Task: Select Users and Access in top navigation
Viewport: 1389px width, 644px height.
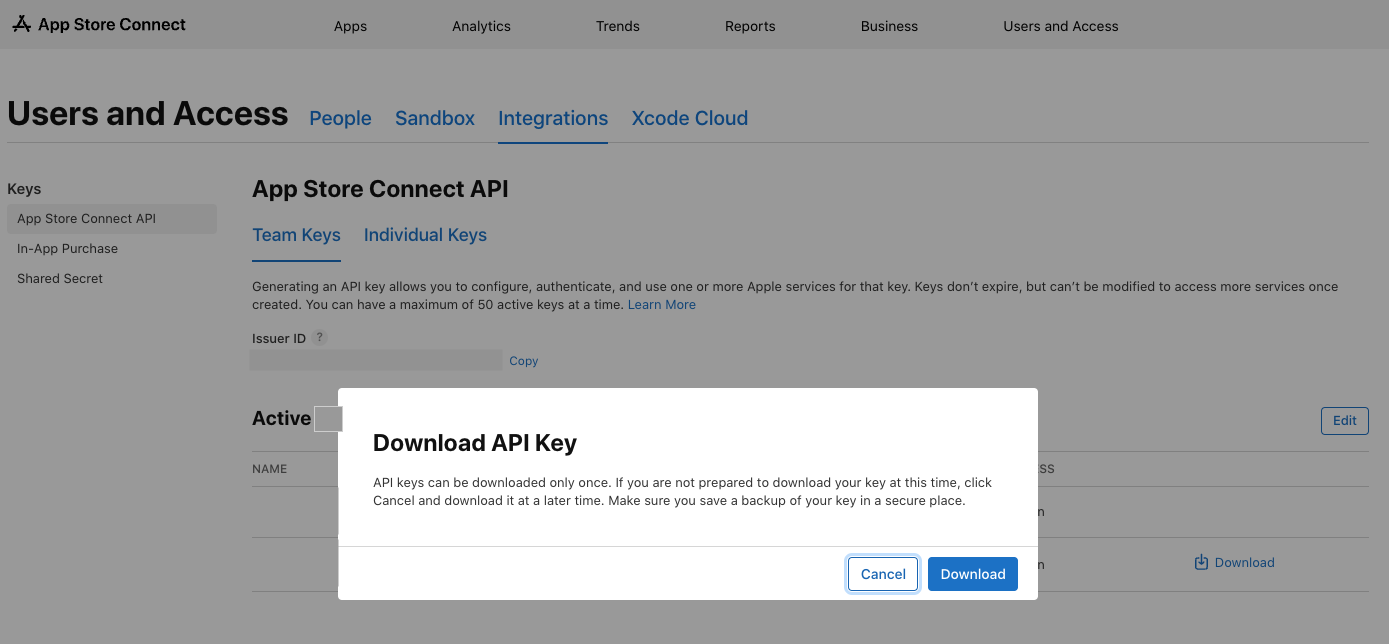Action: tap(1061, 26)
